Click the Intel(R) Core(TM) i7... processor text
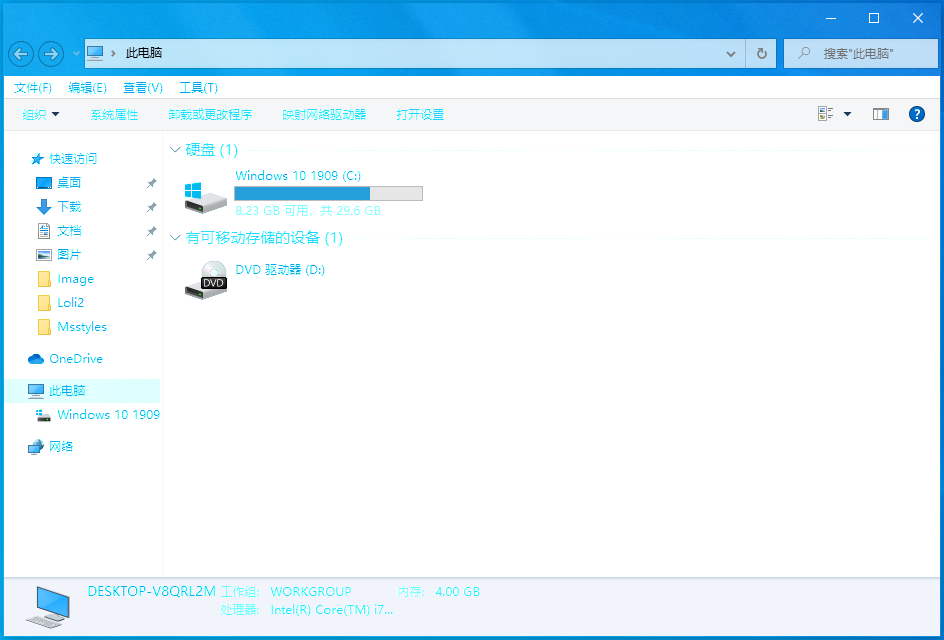The image size is (944, 640). (332, 610)
